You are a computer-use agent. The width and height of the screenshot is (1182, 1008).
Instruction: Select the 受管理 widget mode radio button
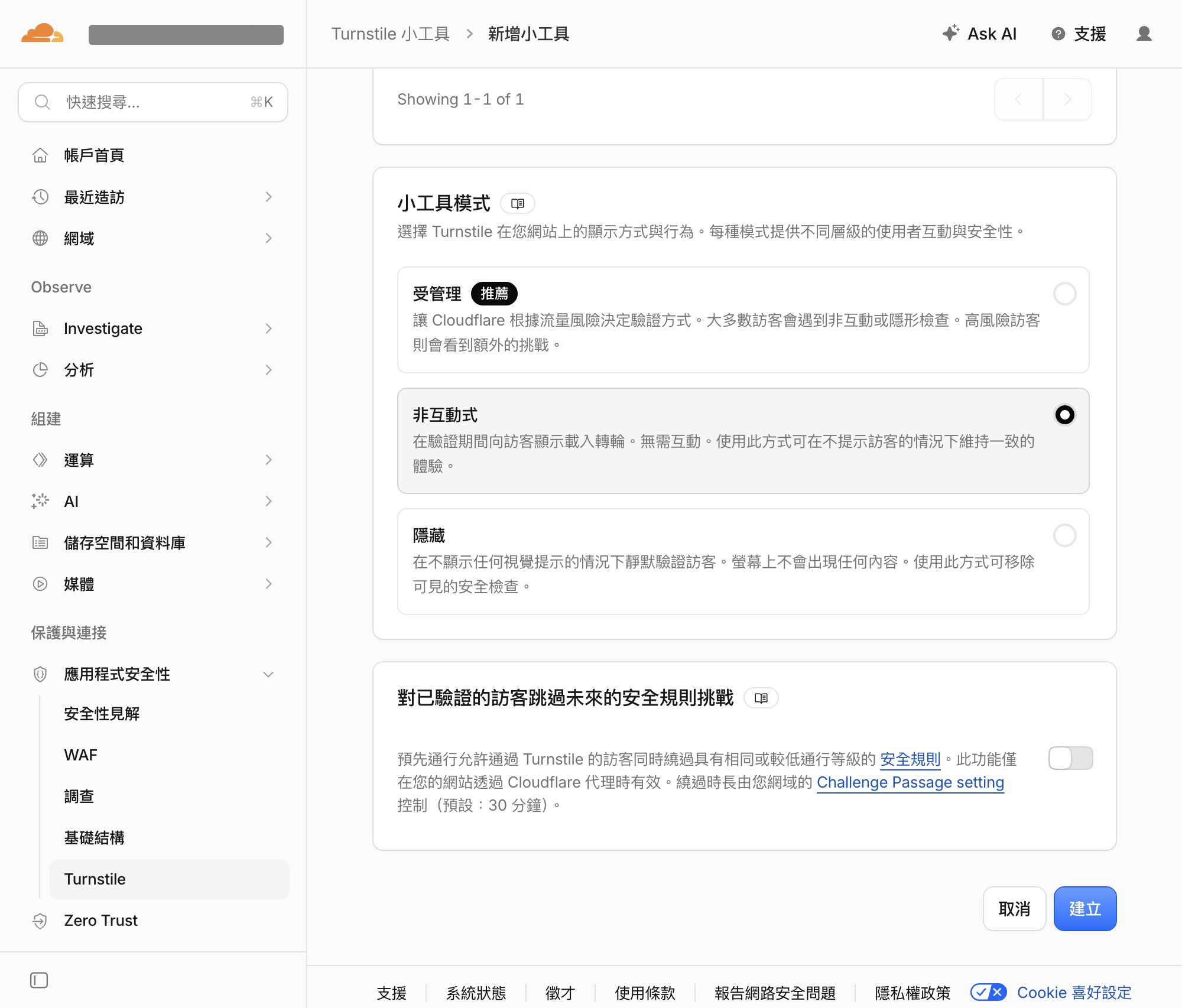1065,294
